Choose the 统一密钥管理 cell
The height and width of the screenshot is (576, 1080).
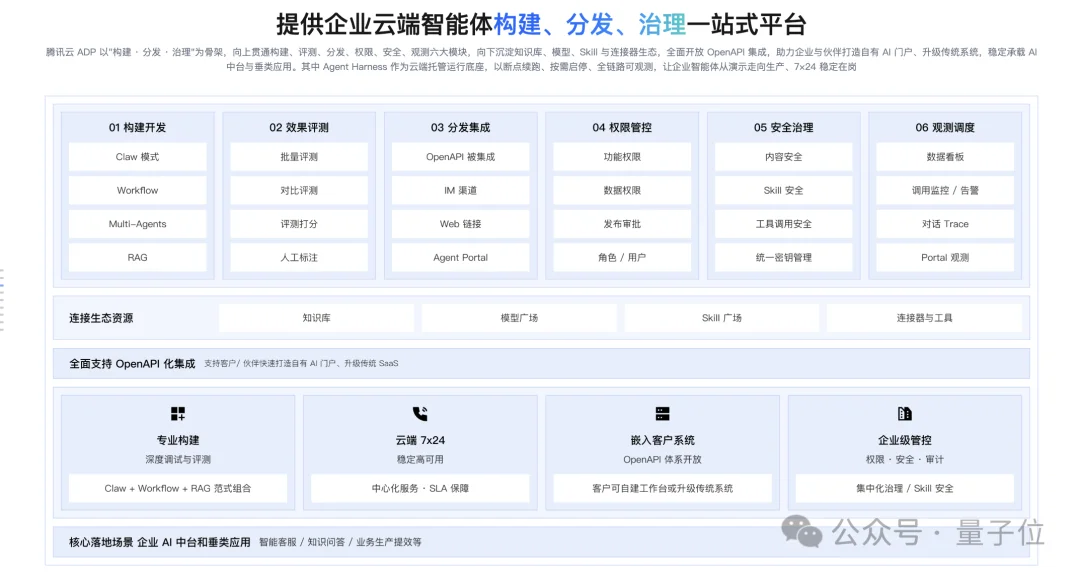(x=784, y=258)
